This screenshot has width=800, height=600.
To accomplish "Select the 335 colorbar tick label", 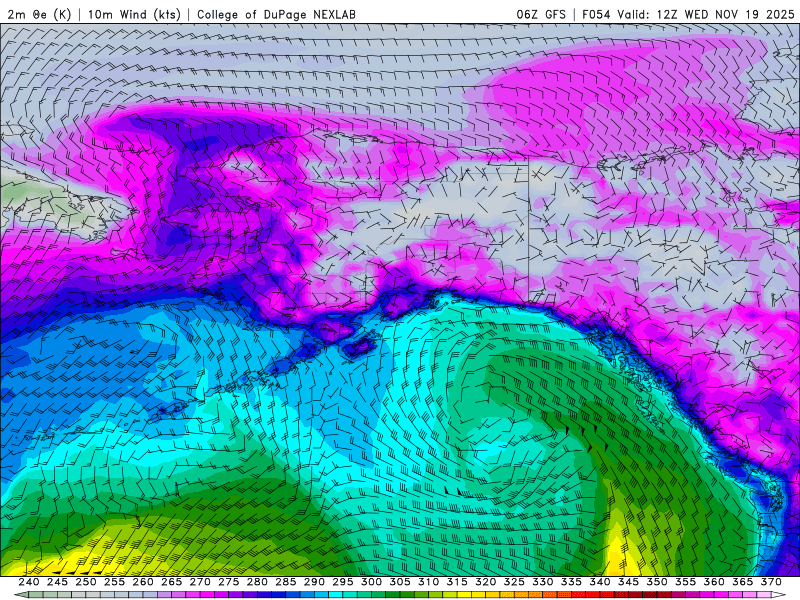I will click(571, 582).
